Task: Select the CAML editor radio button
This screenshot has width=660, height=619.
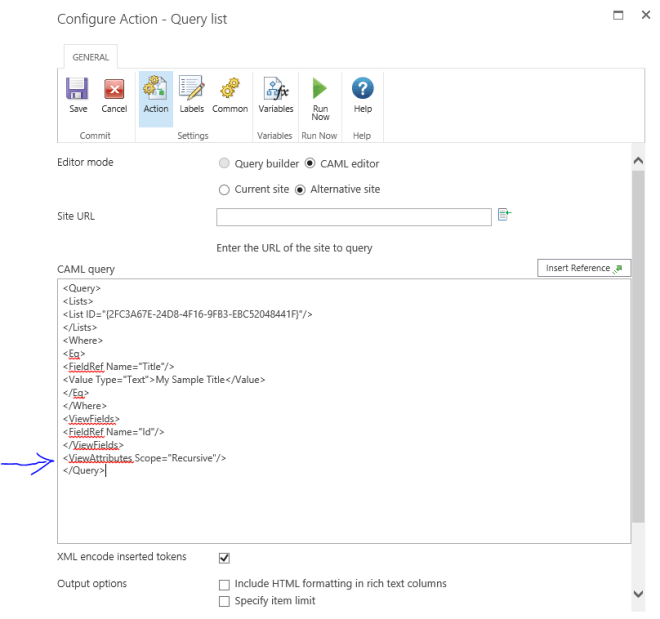Action: pos(310,163)
